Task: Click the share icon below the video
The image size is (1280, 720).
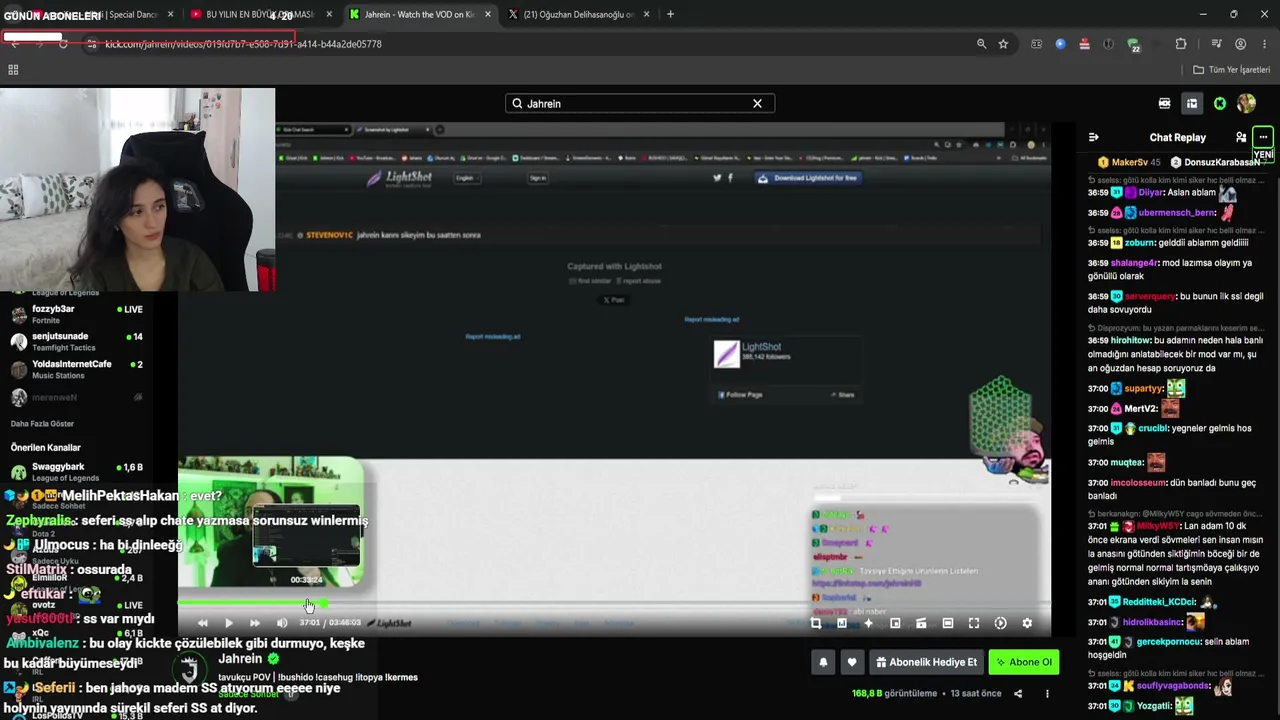Action: pos(1018,694)
